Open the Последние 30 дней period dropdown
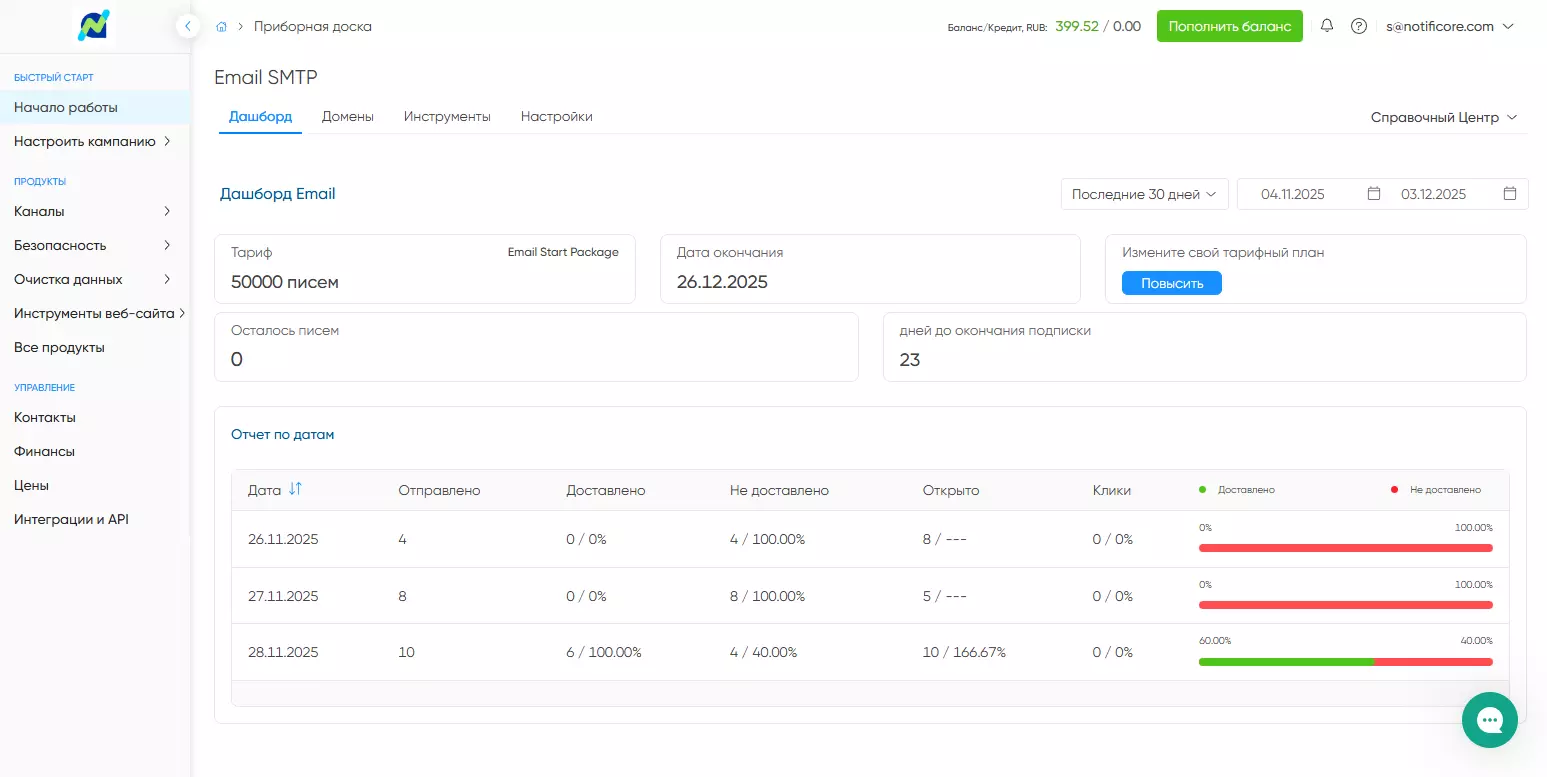This screenshot has height=777, width=1547. [1144, 194]
